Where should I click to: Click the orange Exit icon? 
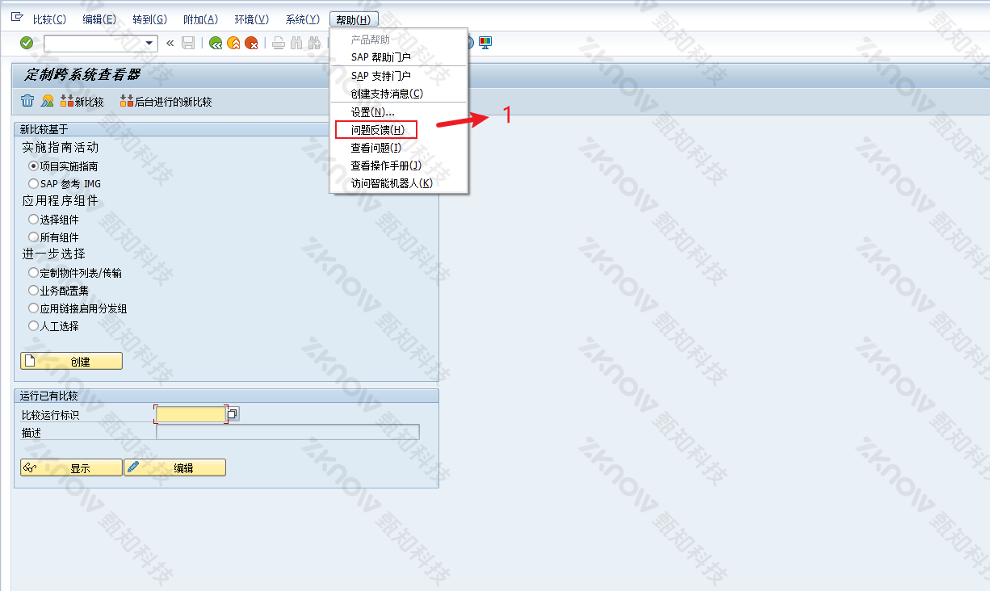[233, 43]
